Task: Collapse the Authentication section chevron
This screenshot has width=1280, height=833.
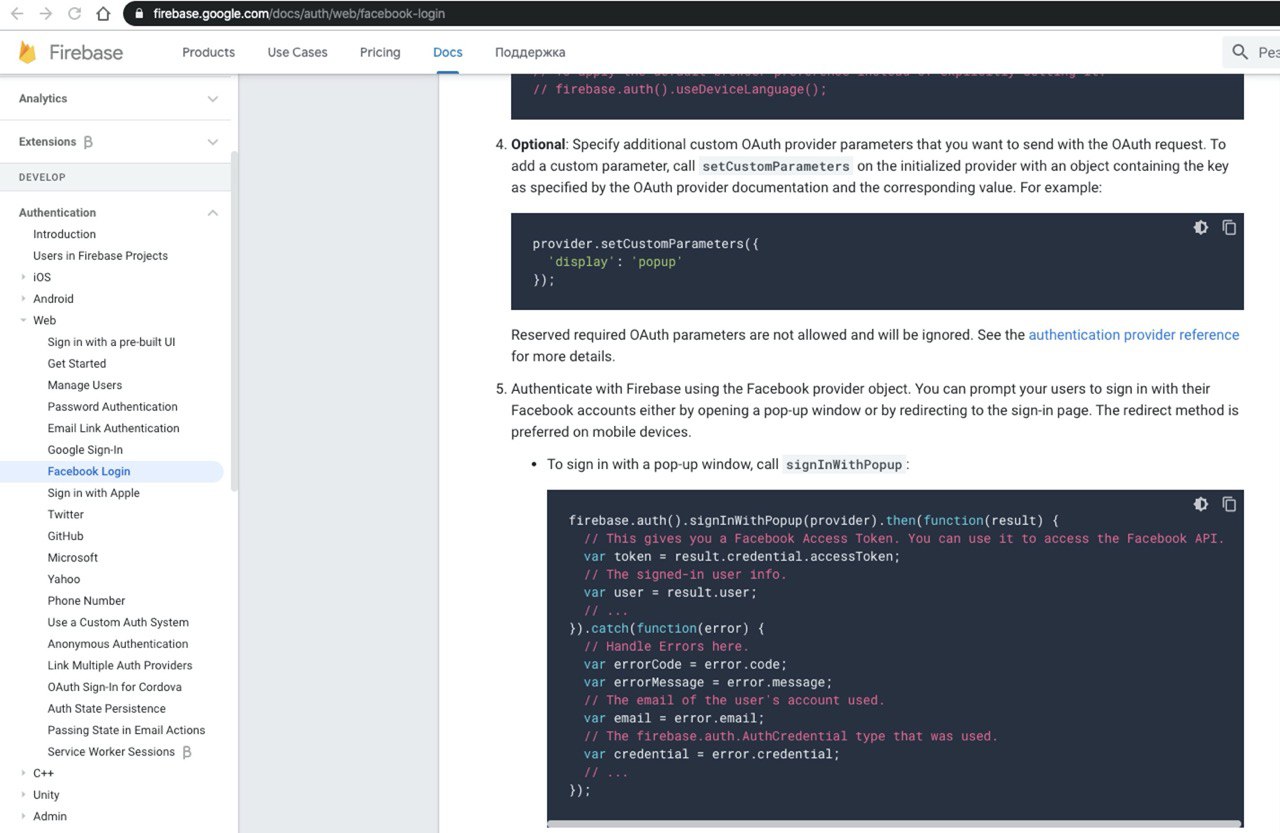Action: click(x=213, y=213)
